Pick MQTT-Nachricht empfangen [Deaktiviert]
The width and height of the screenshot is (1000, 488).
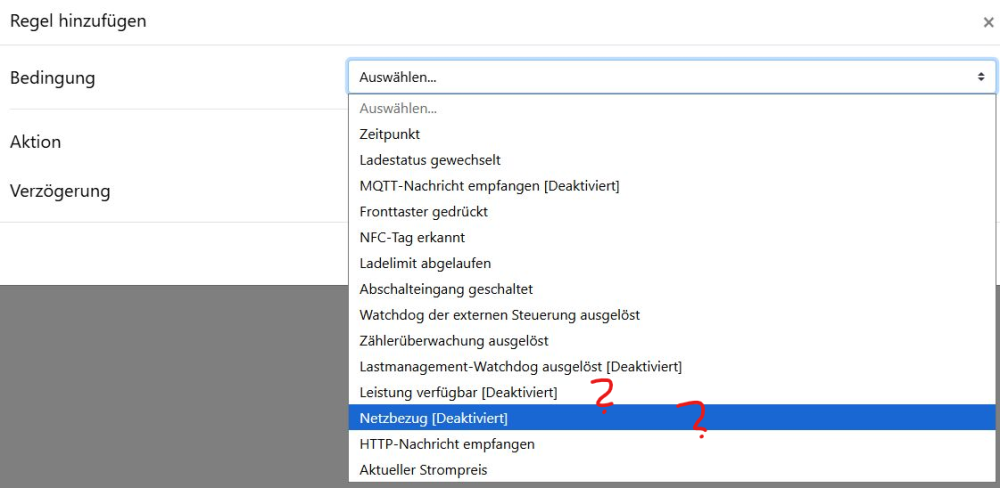[489, 186]
